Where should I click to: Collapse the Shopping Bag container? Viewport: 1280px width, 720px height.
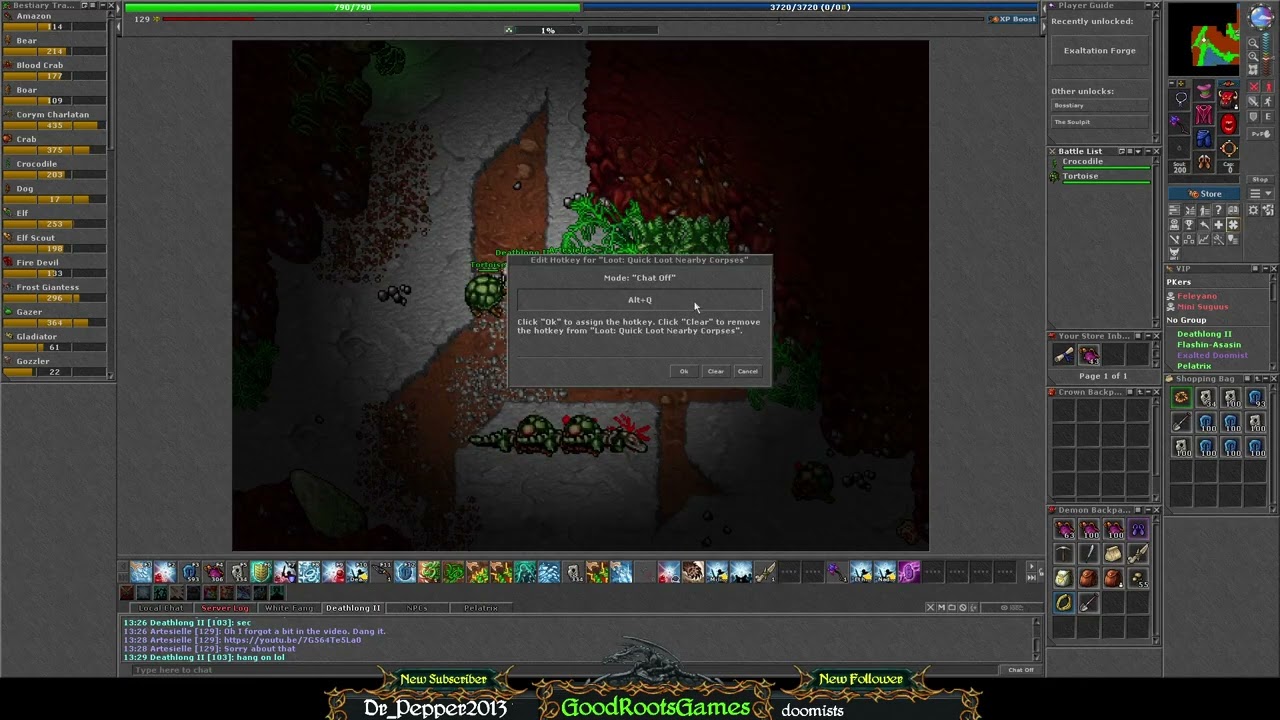coord(1266,379)
